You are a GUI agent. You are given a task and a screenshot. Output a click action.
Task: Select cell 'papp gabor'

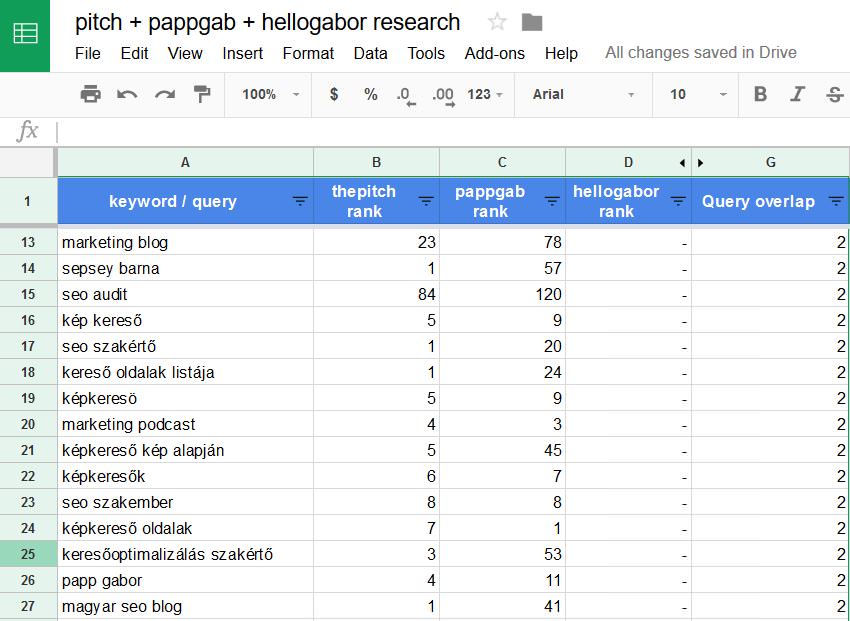(x=185, y=580)
